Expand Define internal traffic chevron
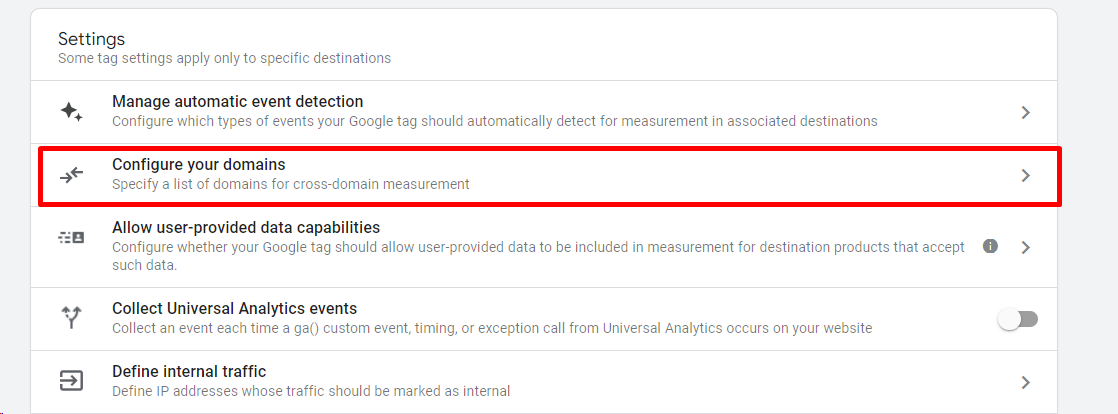The image size is (1118, 414). click(1025, 382)
